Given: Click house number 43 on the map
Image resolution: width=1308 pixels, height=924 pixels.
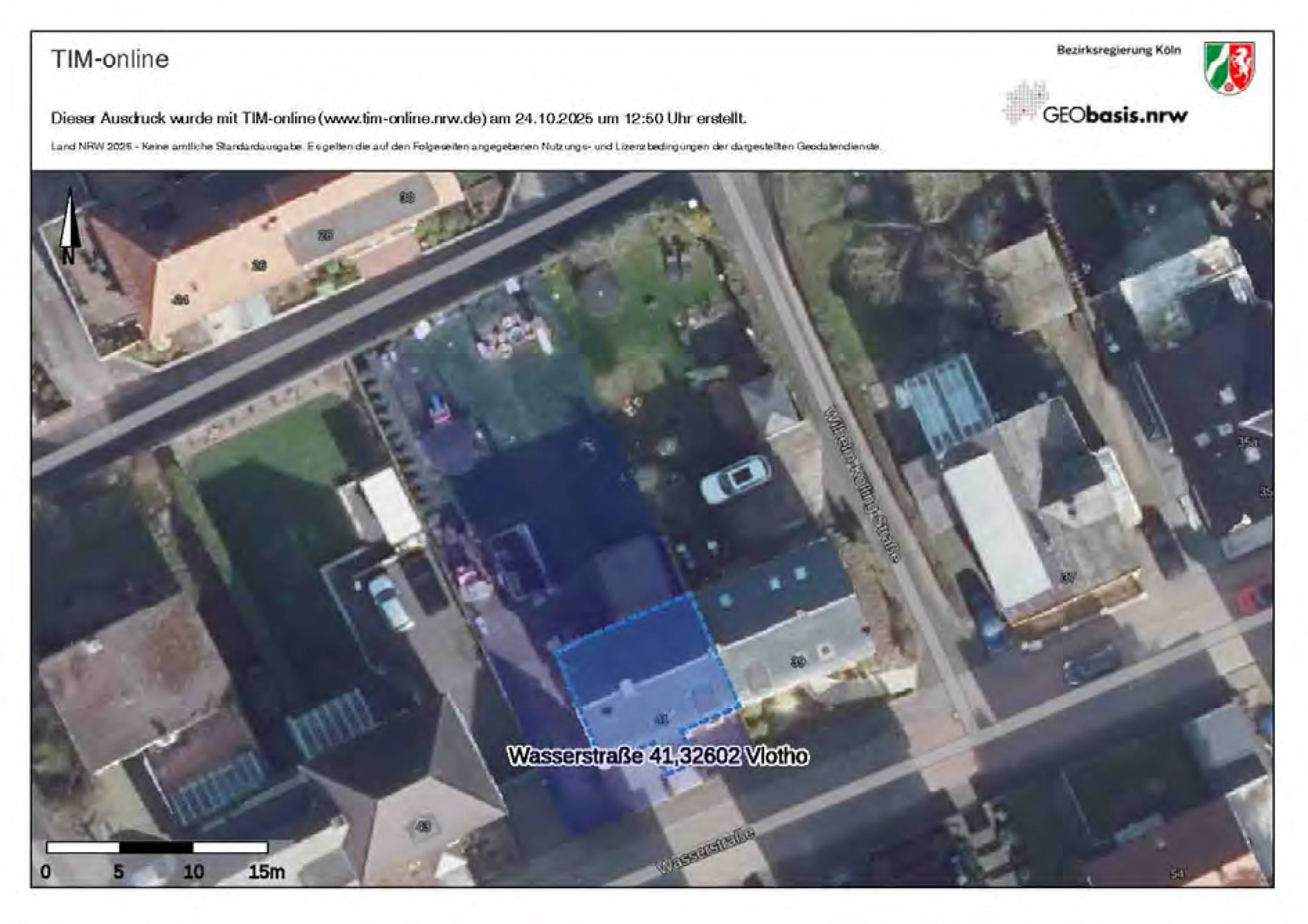Looking at the screenshot, I should 423,826.
